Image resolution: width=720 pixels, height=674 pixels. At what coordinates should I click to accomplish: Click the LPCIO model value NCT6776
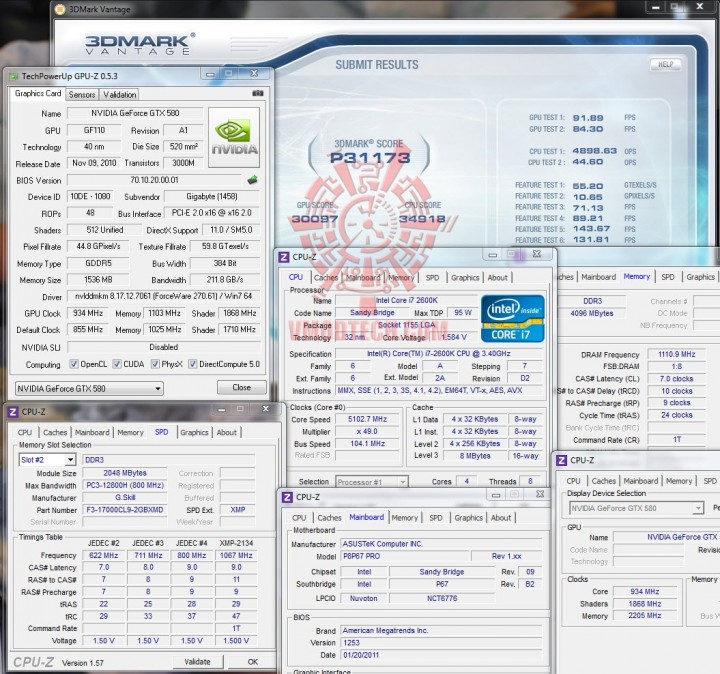click(442, 598)
